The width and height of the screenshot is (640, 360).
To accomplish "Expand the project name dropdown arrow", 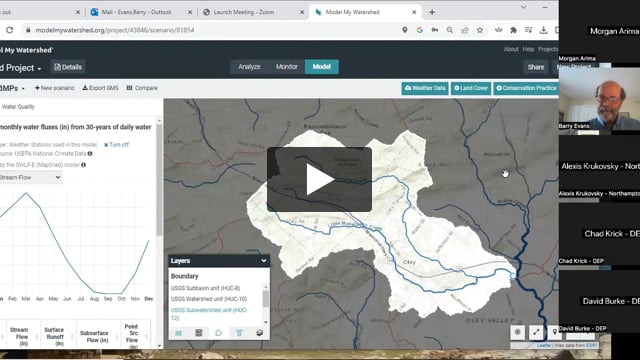I will [x=39, y=69].
